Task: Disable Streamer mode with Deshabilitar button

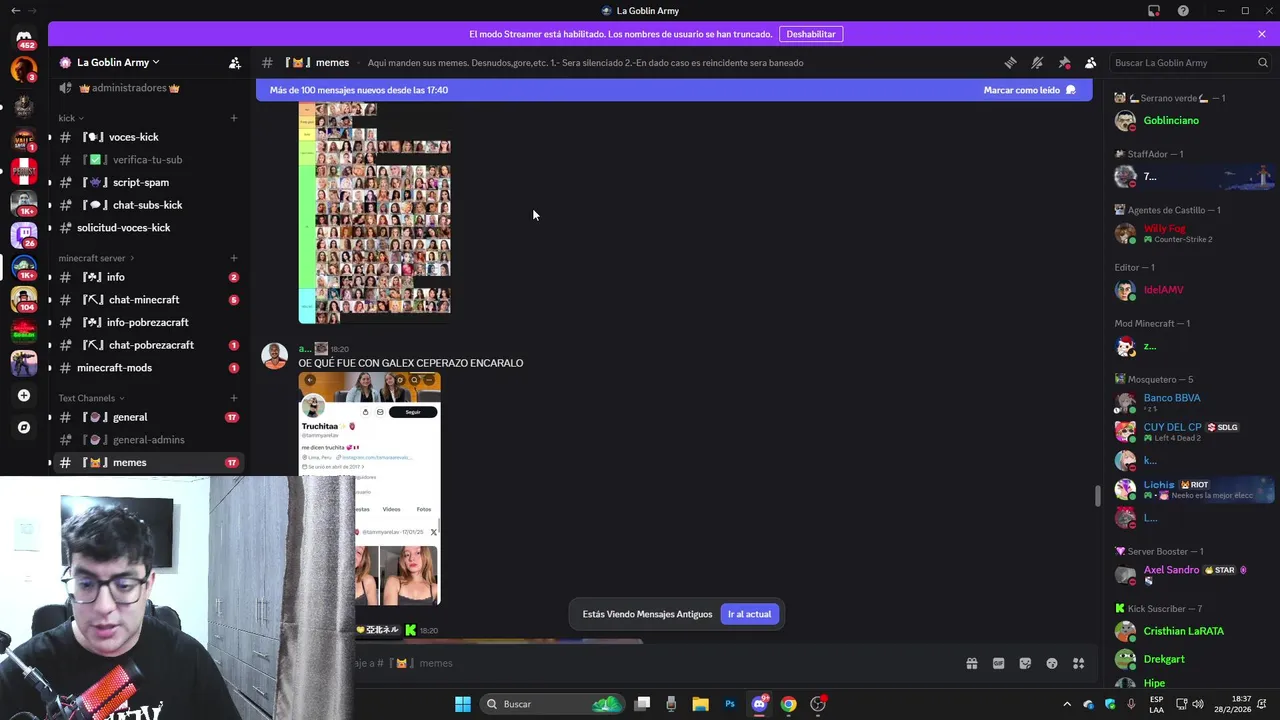Action: (x=810, y=34)
